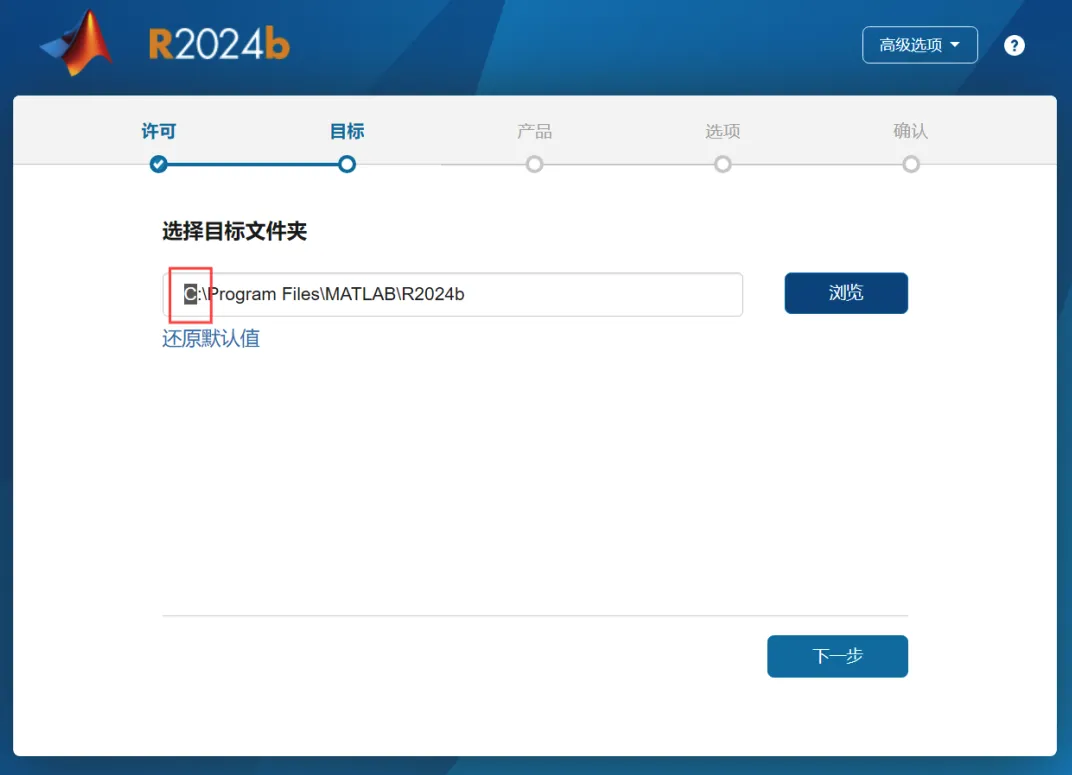Click the 产品 step circle marker
This screenshot has height=775, width=1072.
coord(535,164)
